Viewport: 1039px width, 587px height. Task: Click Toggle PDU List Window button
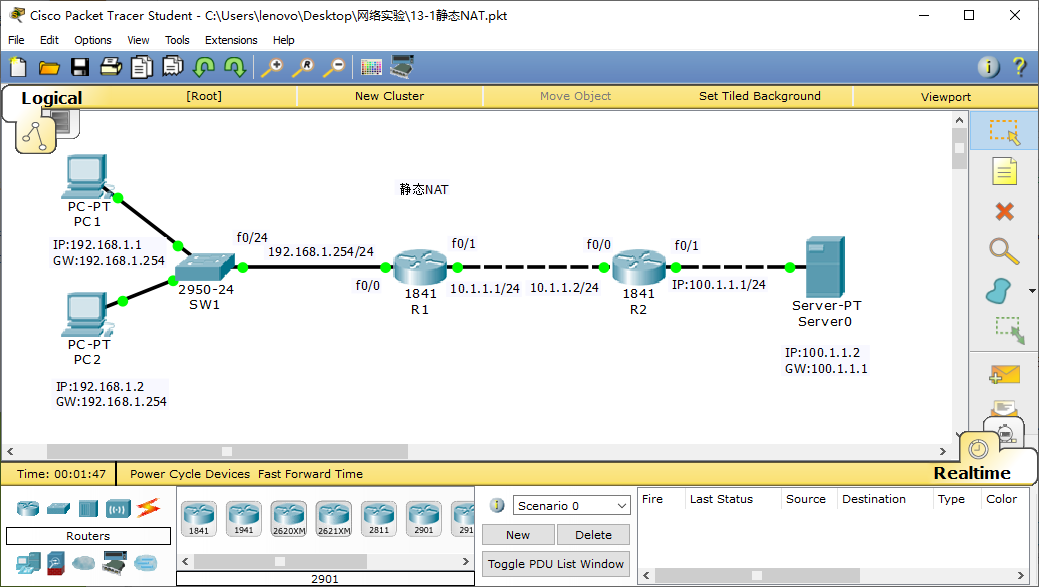556,564
